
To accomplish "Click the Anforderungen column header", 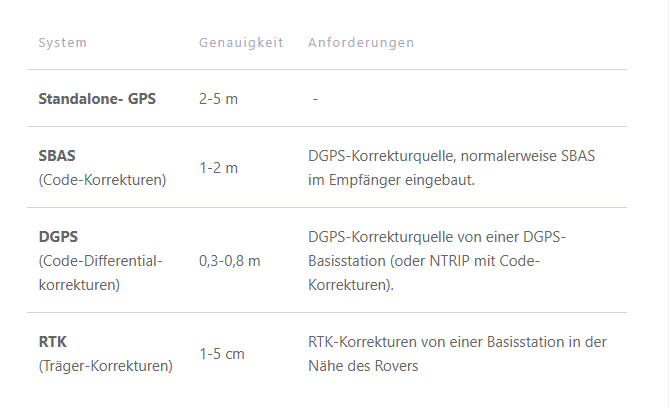I will 361,43.
